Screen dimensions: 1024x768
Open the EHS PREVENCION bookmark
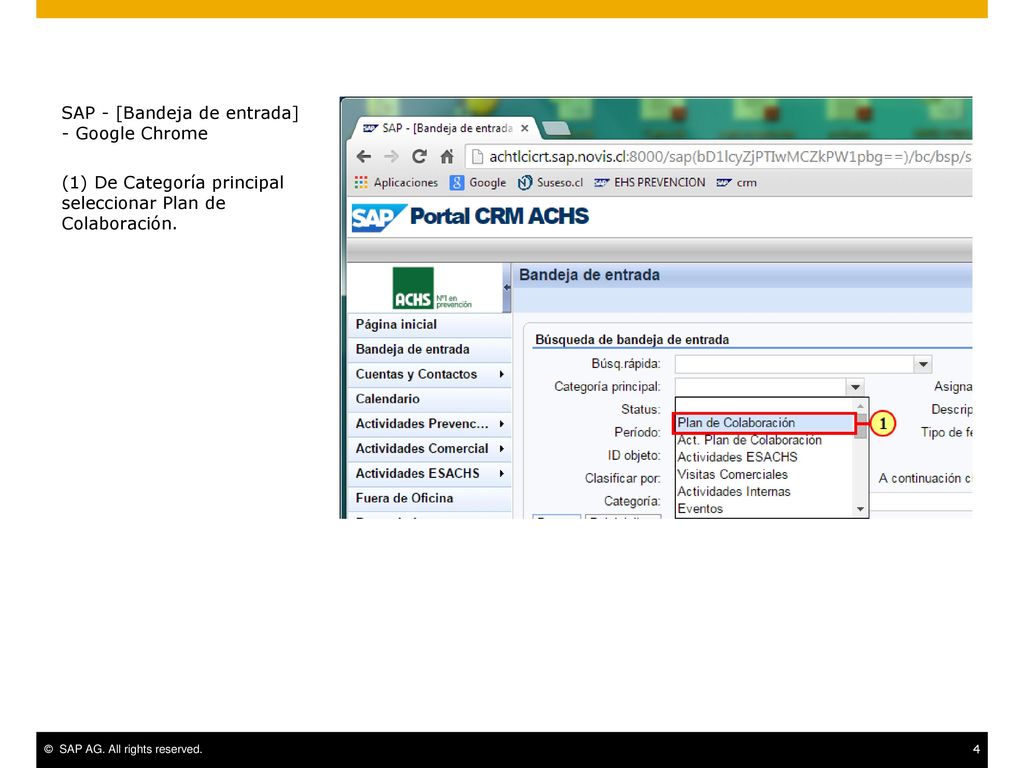tap(650, 183)
